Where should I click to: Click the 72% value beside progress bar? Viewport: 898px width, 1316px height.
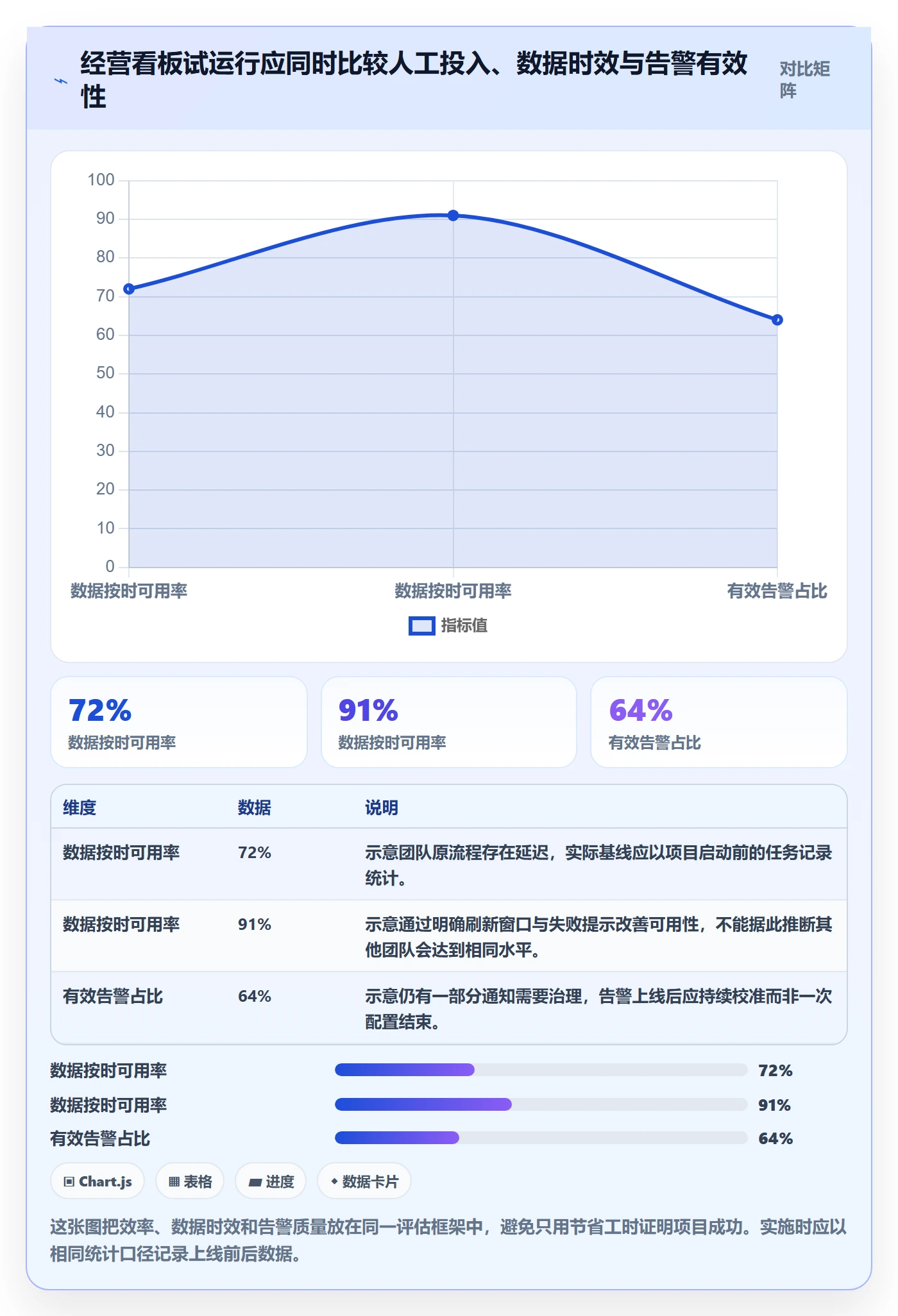point(775,1070)
